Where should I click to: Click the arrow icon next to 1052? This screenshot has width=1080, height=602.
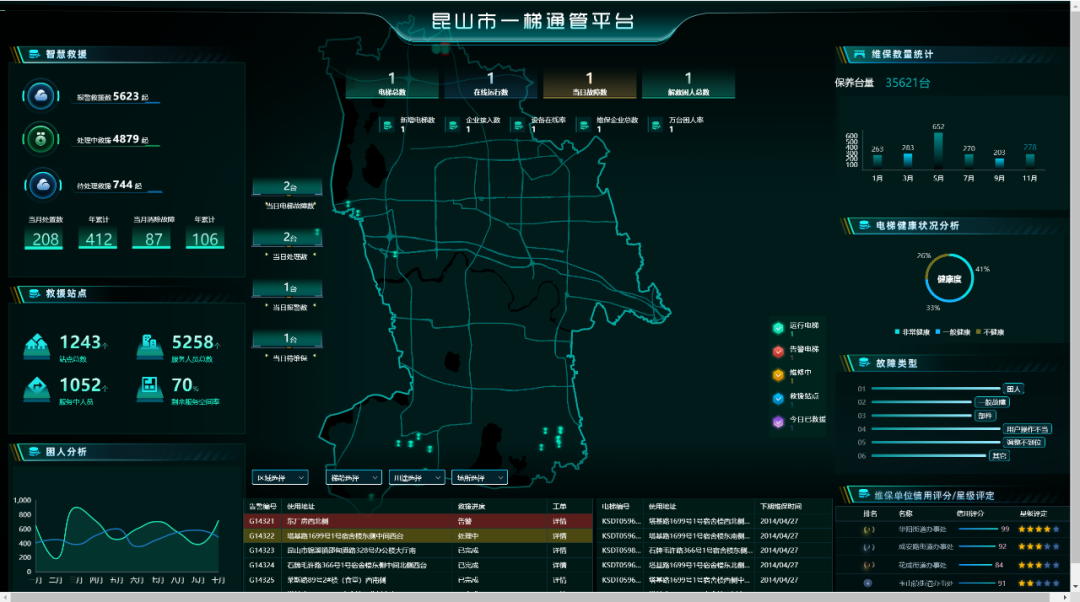pos(38,386)
